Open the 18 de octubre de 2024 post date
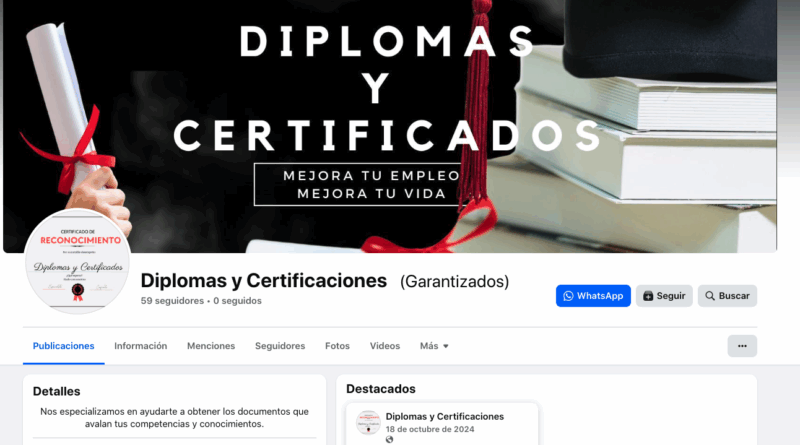 pos(430,429)
